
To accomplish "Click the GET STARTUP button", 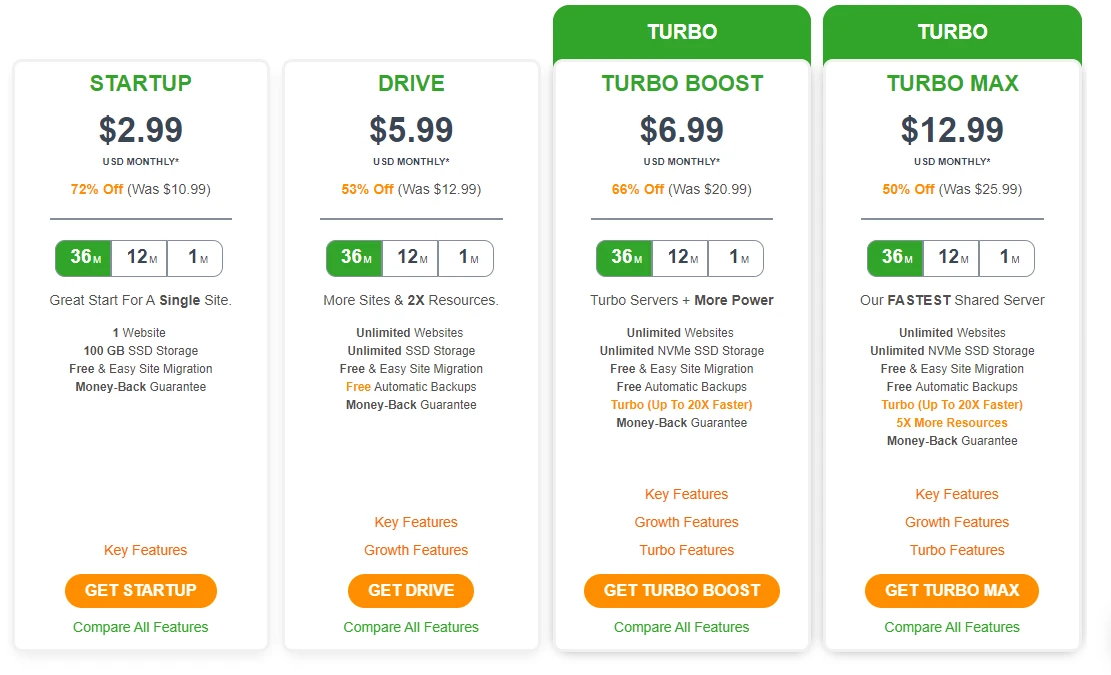I will (x=140, y=590).
